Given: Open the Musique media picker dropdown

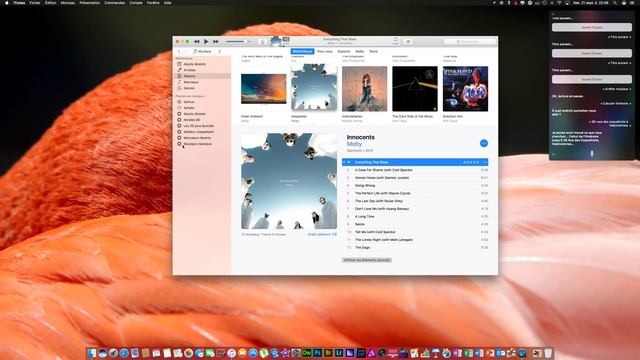Looking at the screenshot, I should click(x=207, y=51).
